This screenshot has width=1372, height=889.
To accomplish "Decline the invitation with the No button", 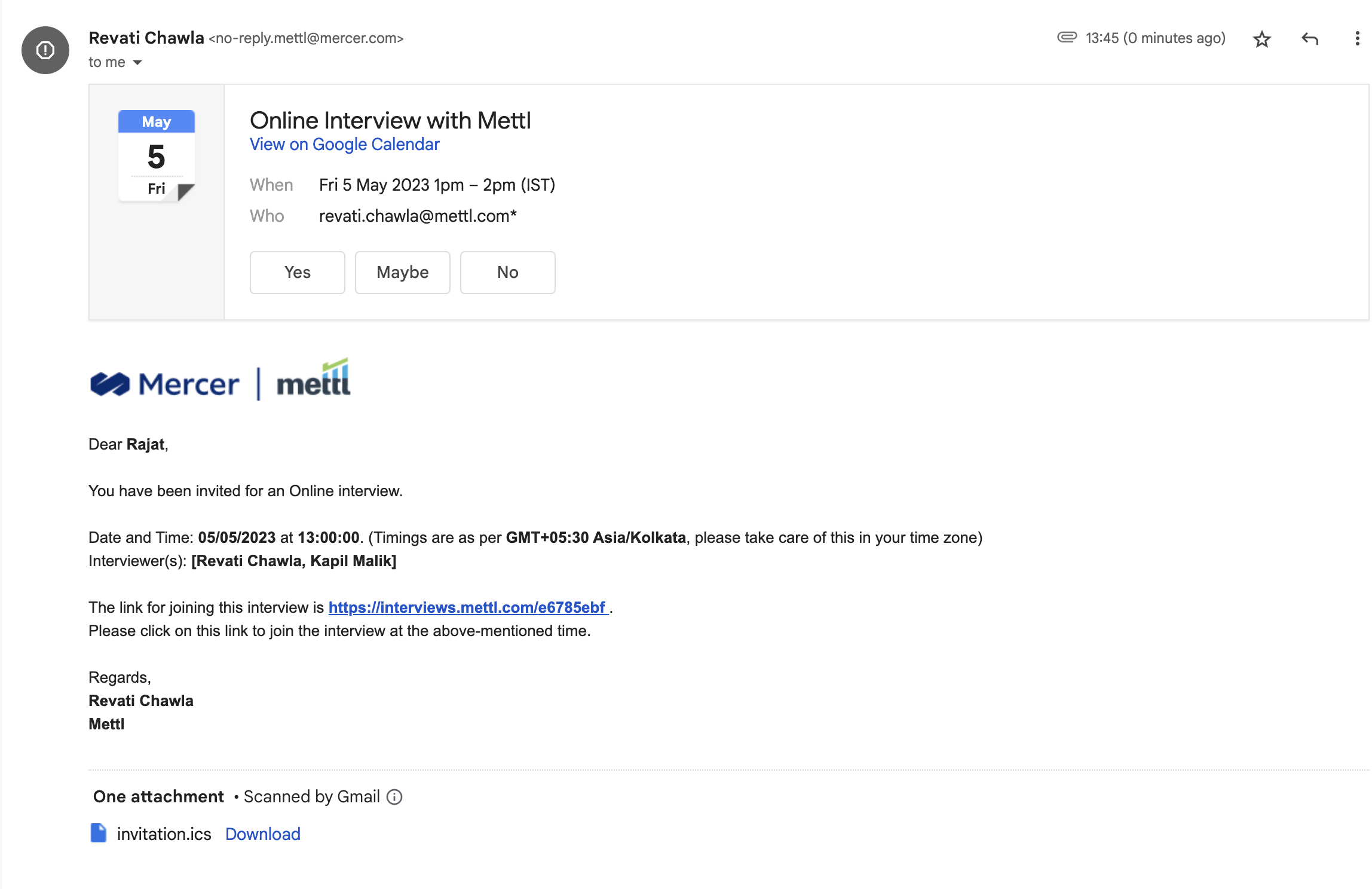I will 508,273.
